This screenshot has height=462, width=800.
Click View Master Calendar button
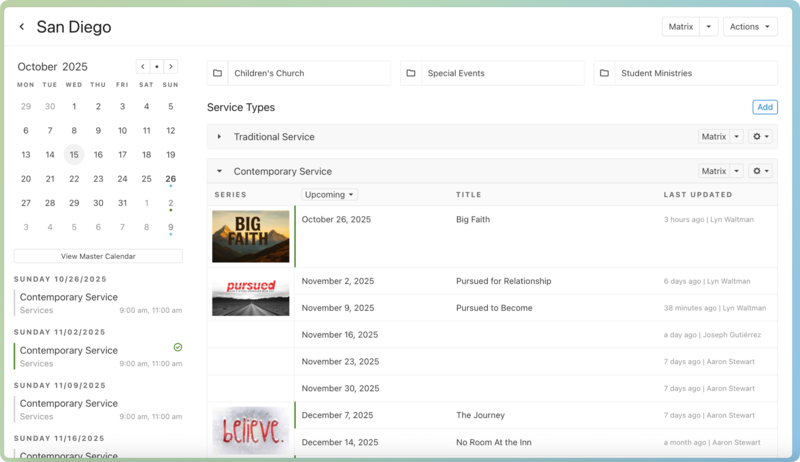(98, 256)
